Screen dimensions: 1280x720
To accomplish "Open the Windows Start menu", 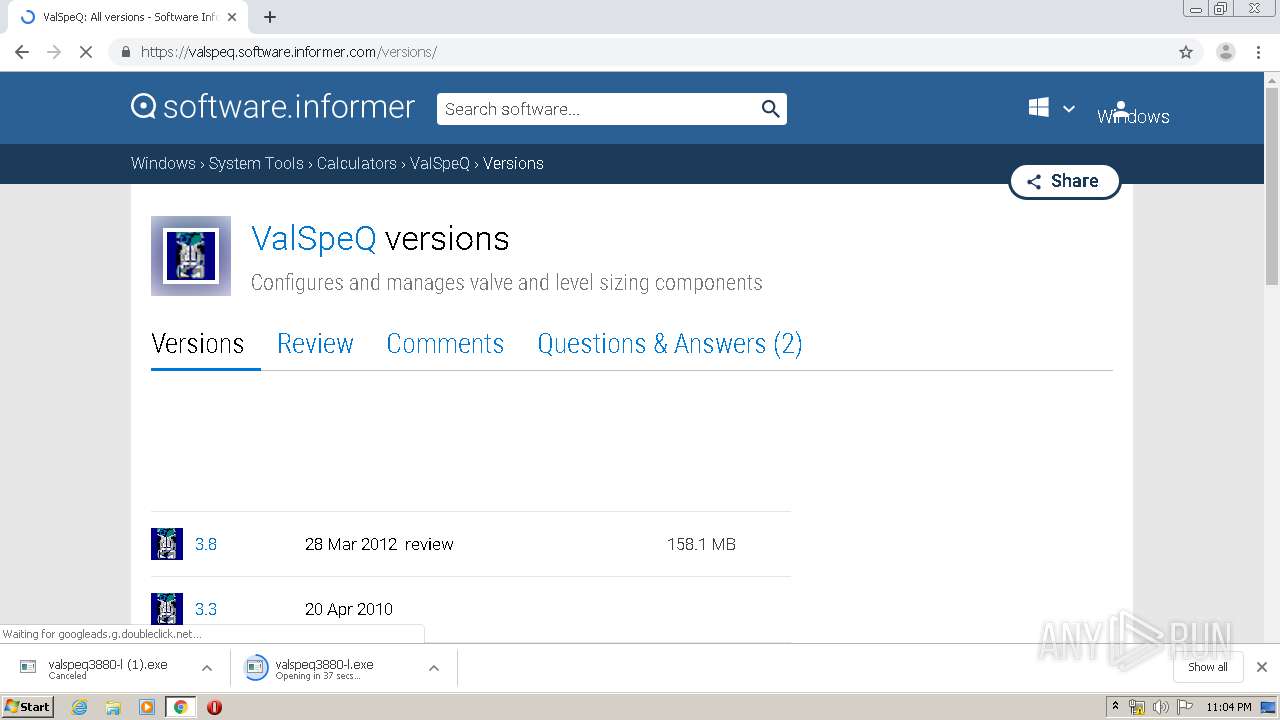I will pyautogui.click(x=28, y=706).
